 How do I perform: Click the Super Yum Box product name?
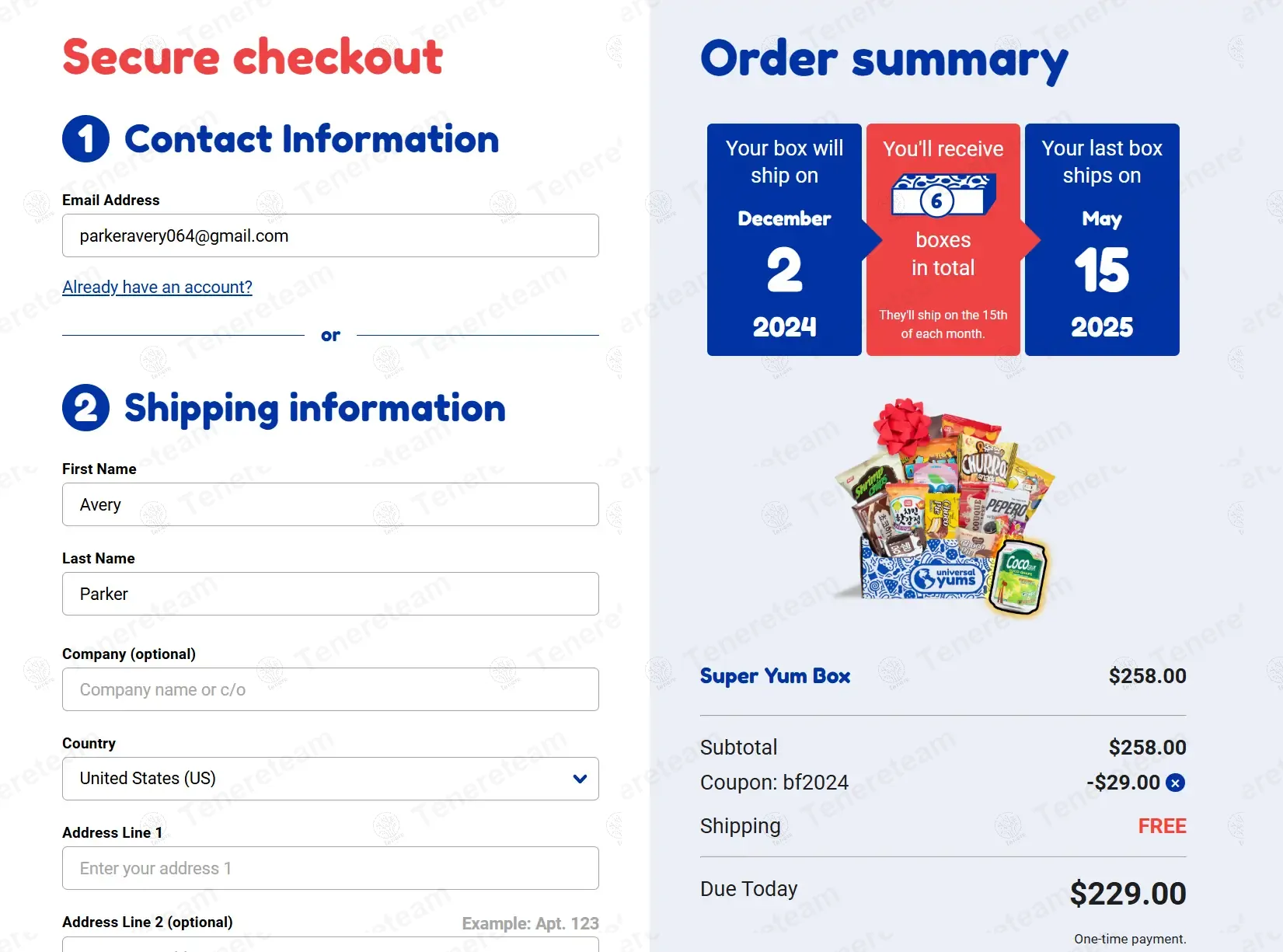(x=775, y=676)
